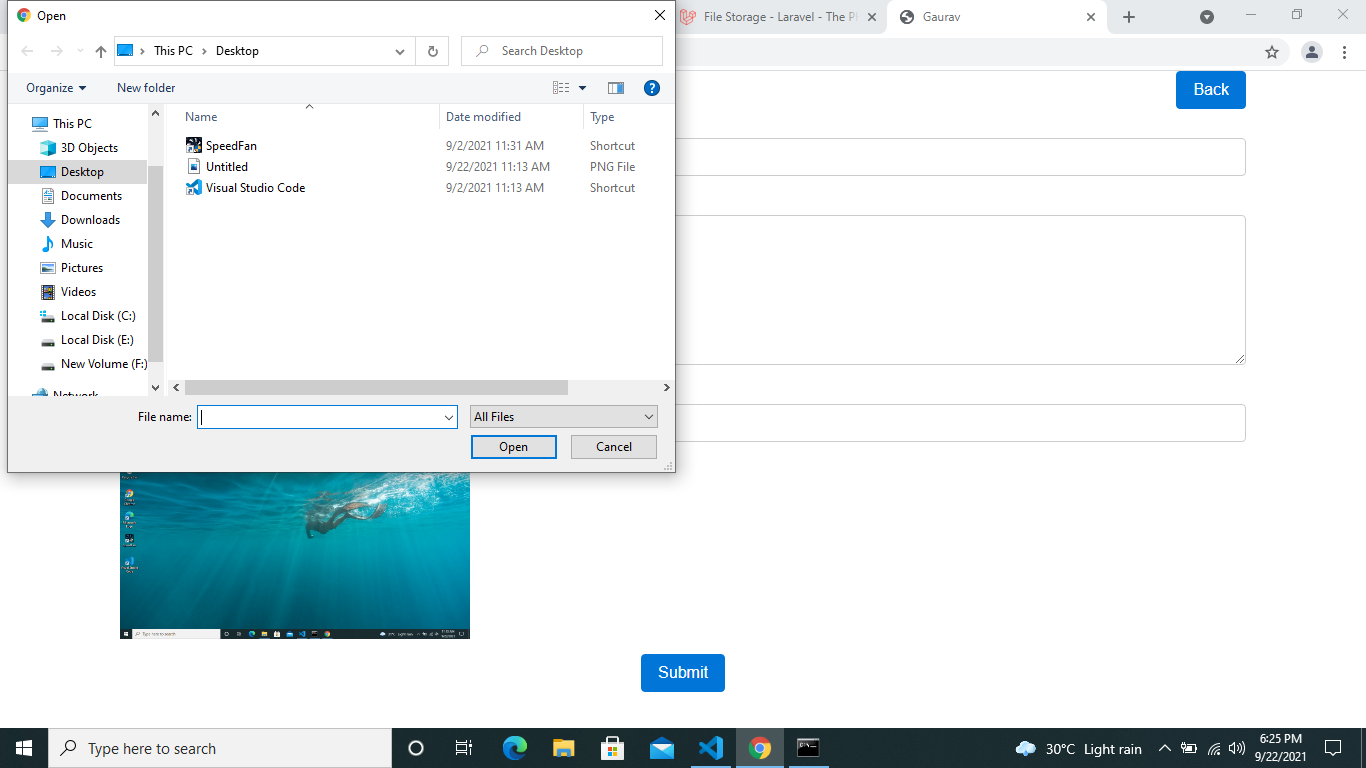Click the Open button

[x=513, y=447]
